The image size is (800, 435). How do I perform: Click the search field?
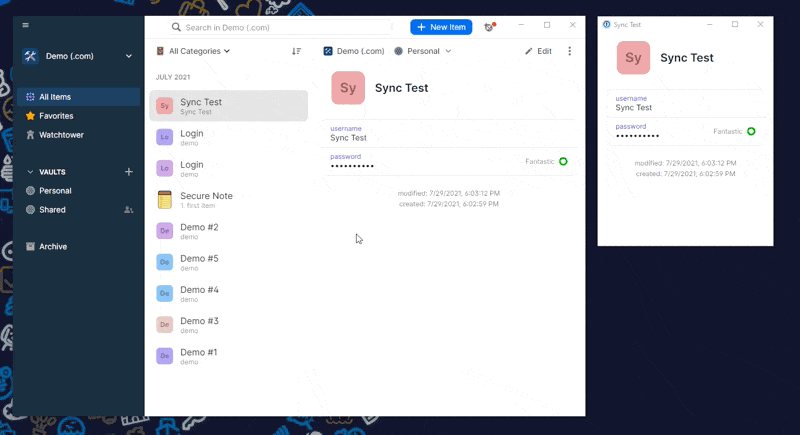[x=285, y=27]
